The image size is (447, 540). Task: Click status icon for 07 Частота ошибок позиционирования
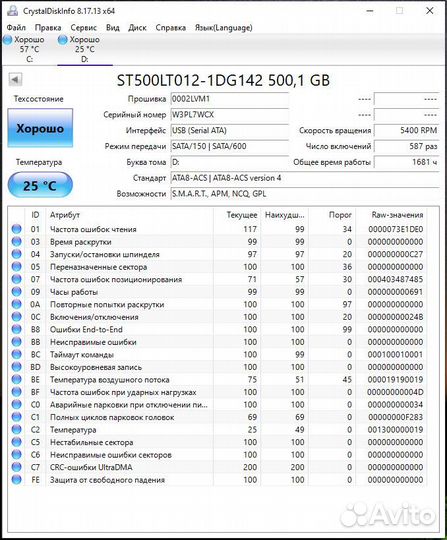point(16,279)
